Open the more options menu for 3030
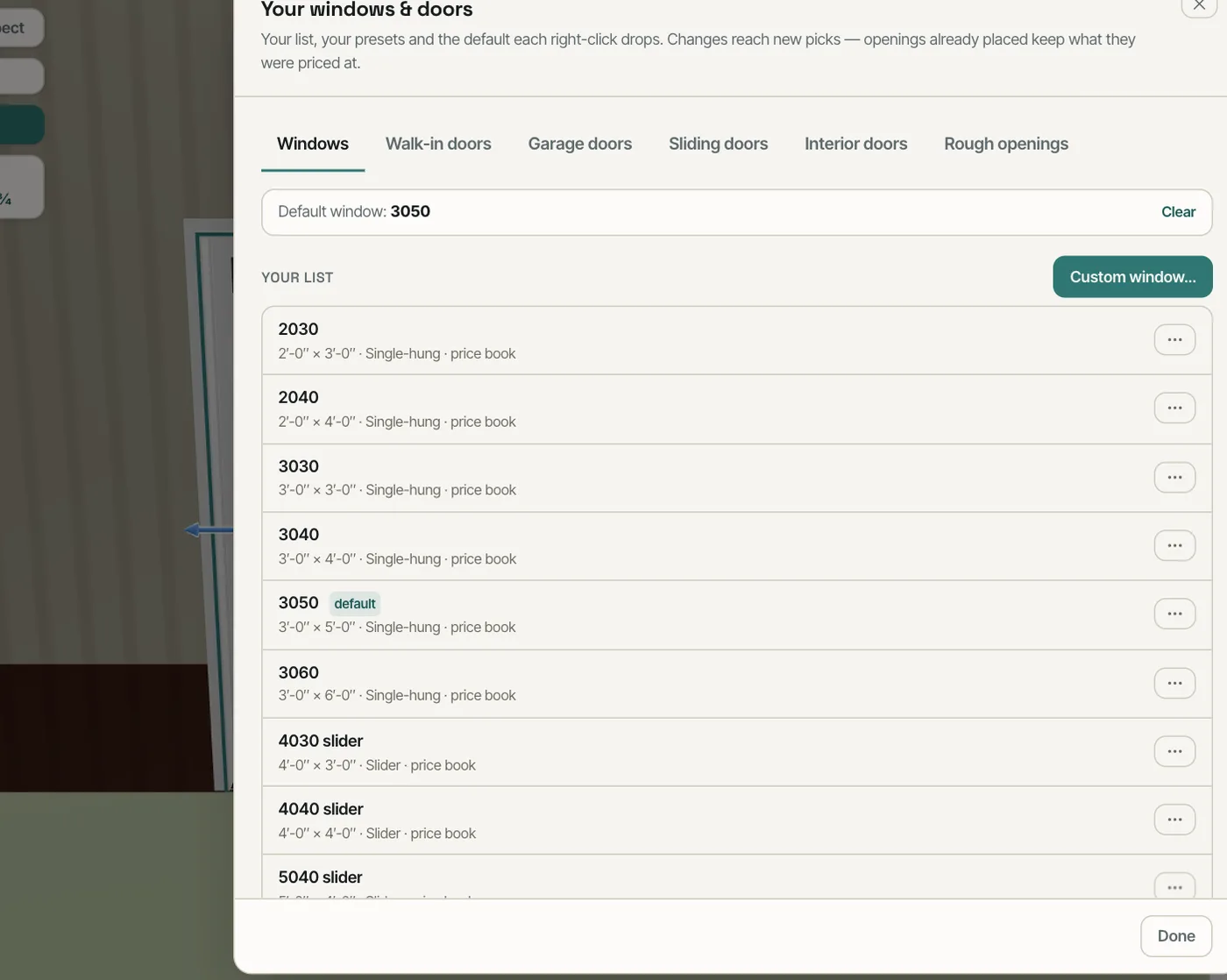Screen dimensions: 1227x980 (x=1174, y=478)
